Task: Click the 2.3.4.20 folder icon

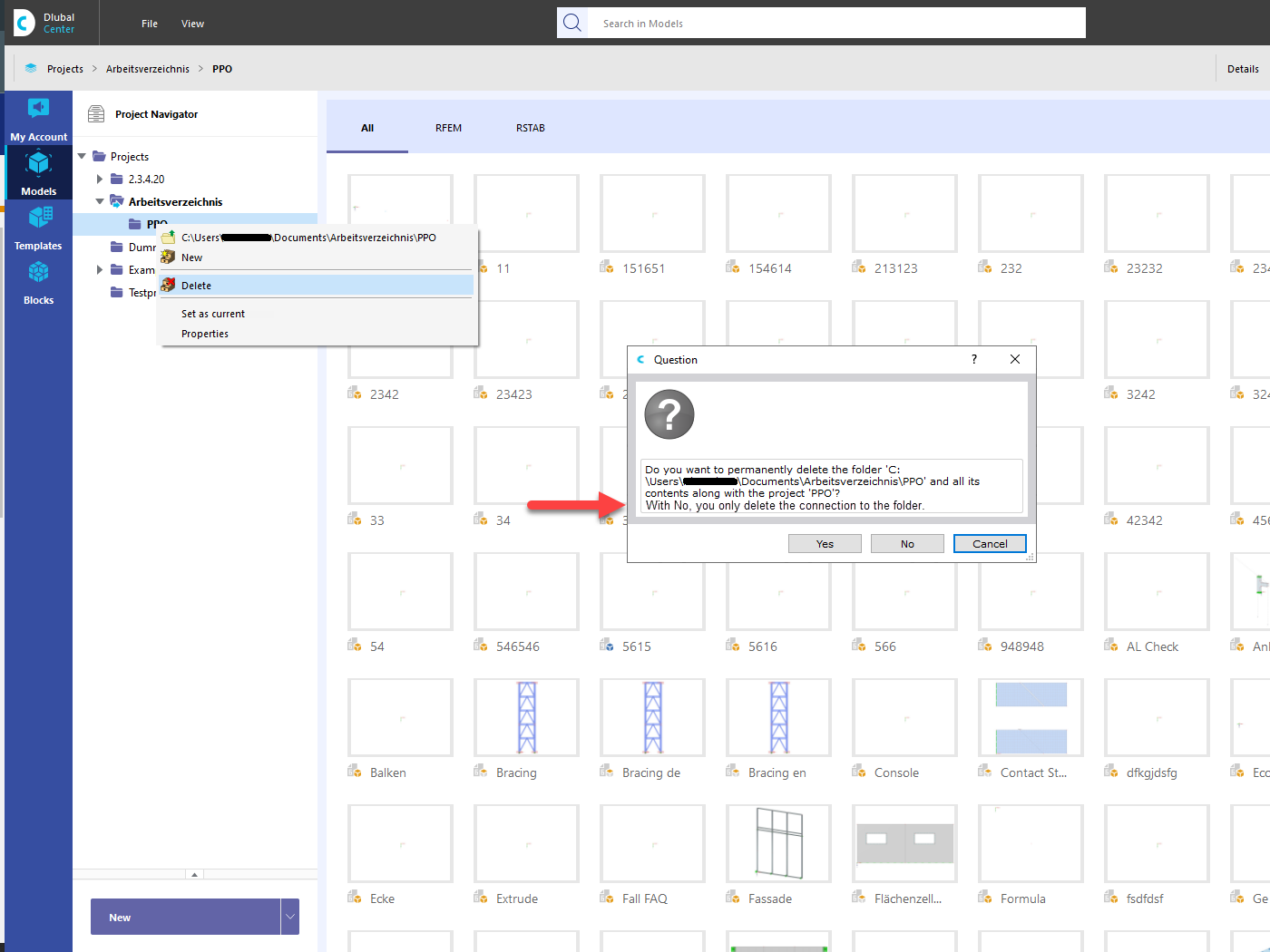Action: point(116,180)
